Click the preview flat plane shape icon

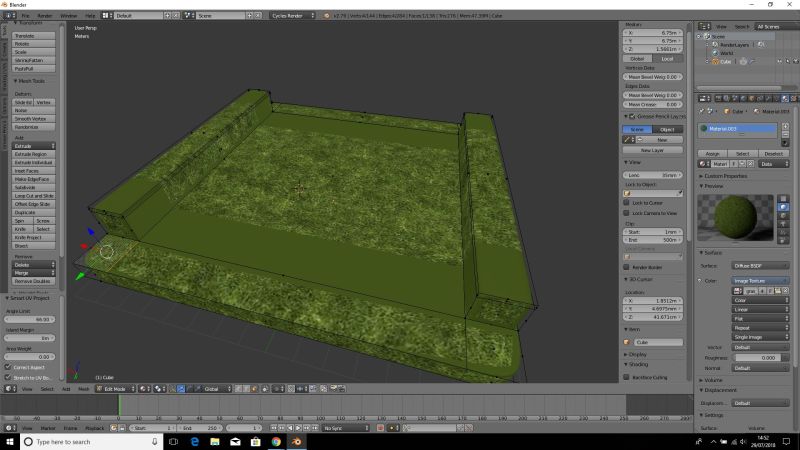(x=783, y=198)
